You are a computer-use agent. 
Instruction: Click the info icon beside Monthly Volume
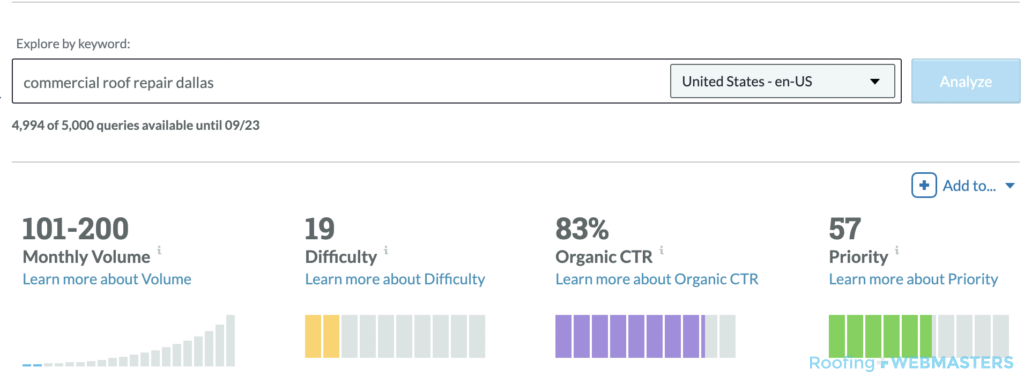tap(159, 250)
